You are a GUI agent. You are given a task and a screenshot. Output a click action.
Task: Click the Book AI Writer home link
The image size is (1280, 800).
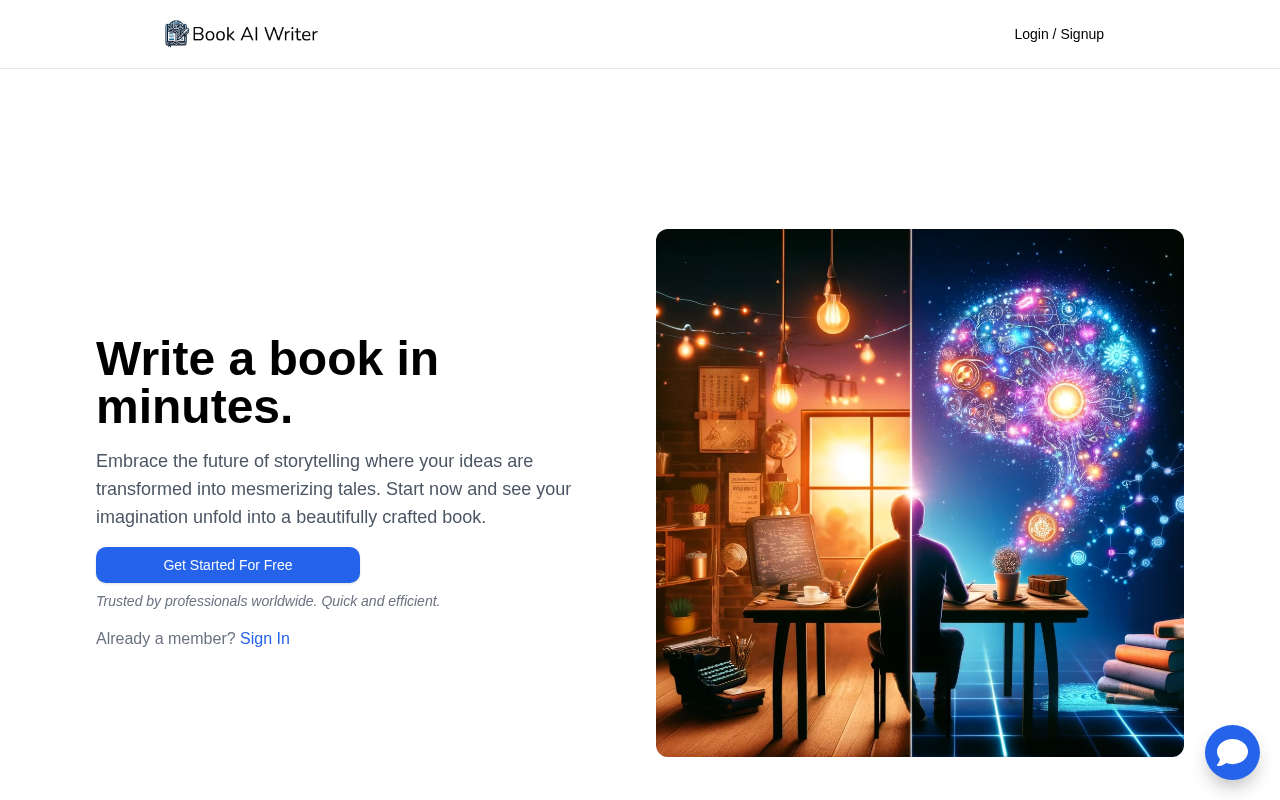240,31
